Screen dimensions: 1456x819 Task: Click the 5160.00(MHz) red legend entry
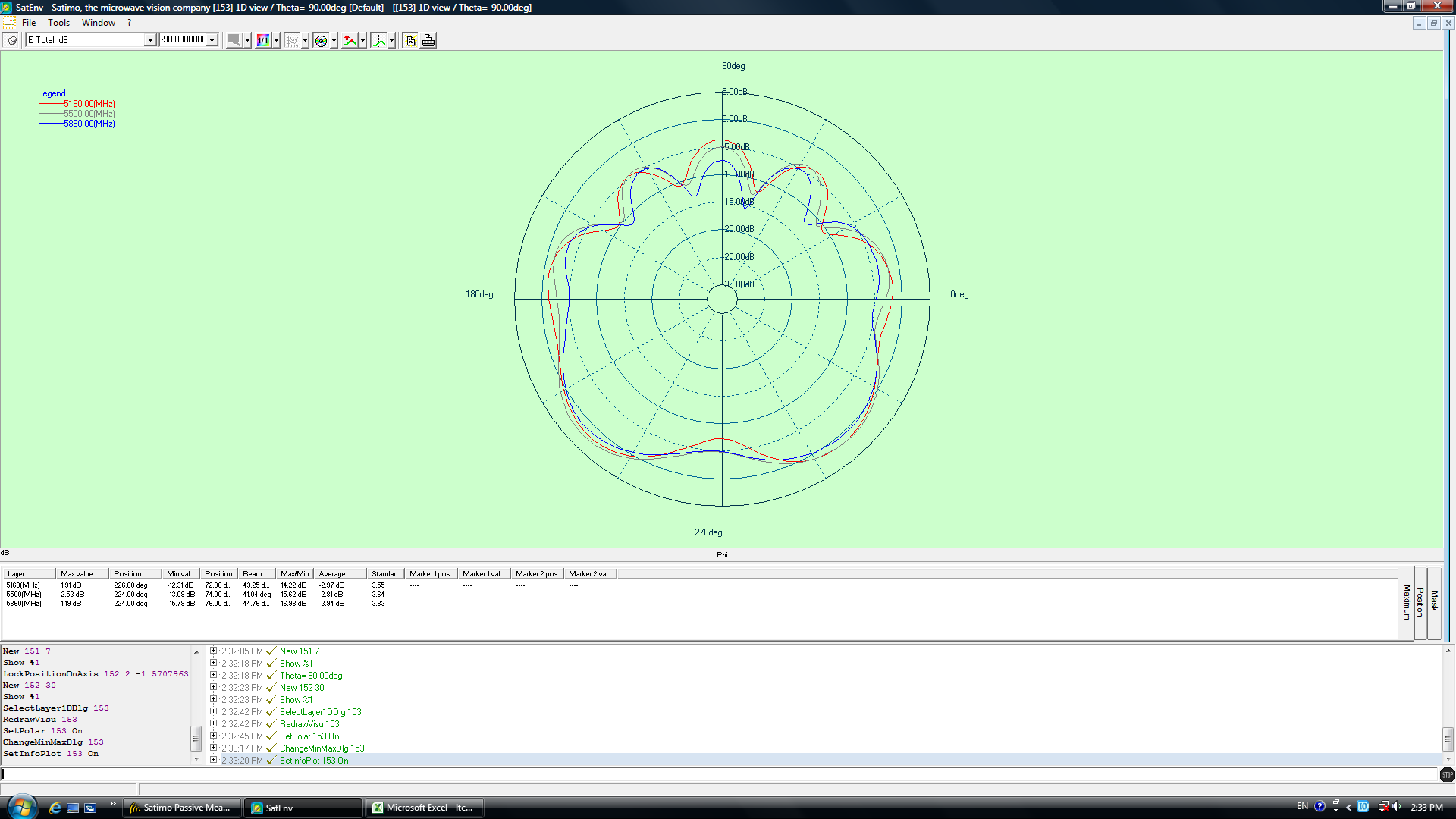click(89, 104)
